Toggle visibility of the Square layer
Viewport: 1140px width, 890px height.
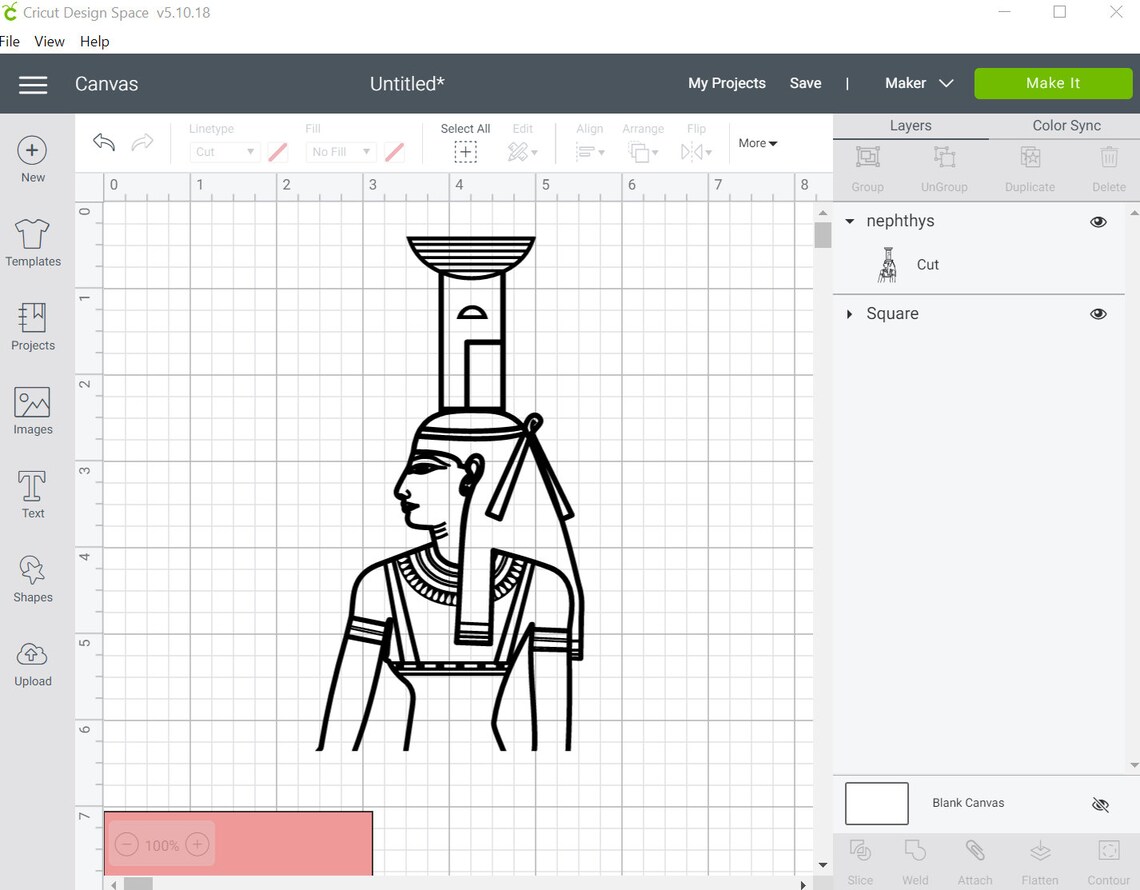pyautogui.click(x=1098, y=313)
